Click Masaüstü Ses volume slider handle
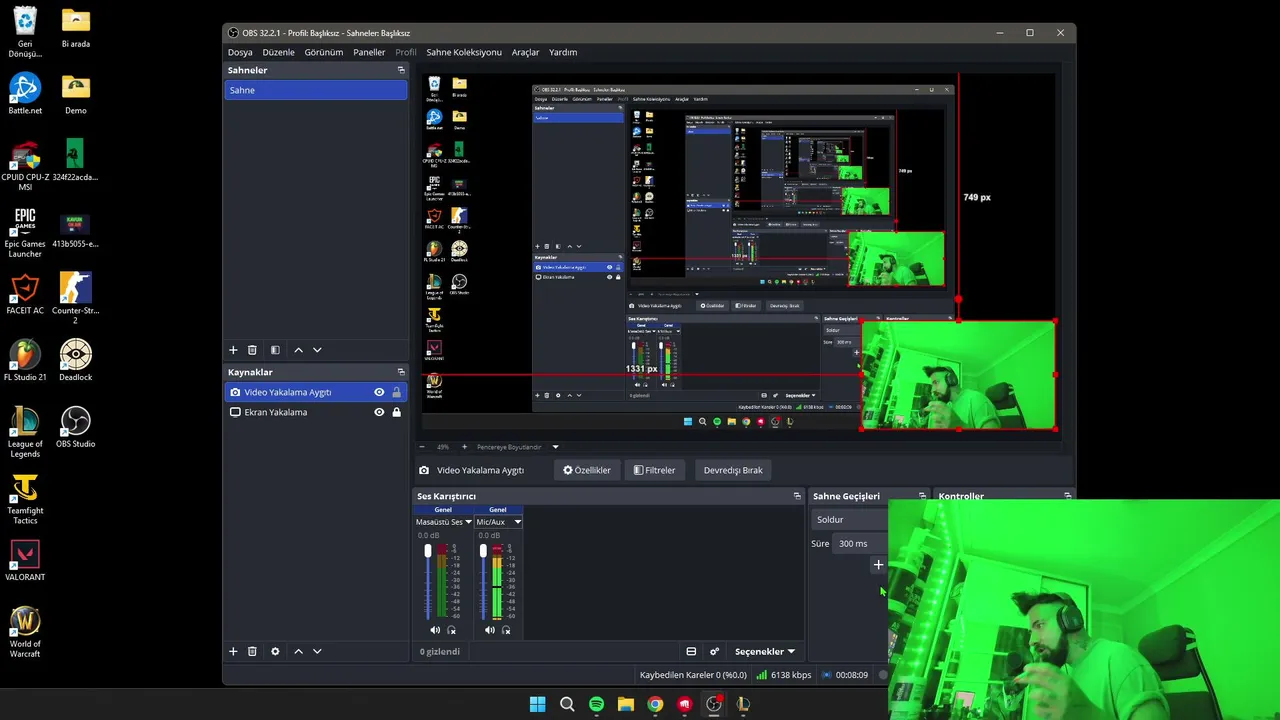 [428, 551]
